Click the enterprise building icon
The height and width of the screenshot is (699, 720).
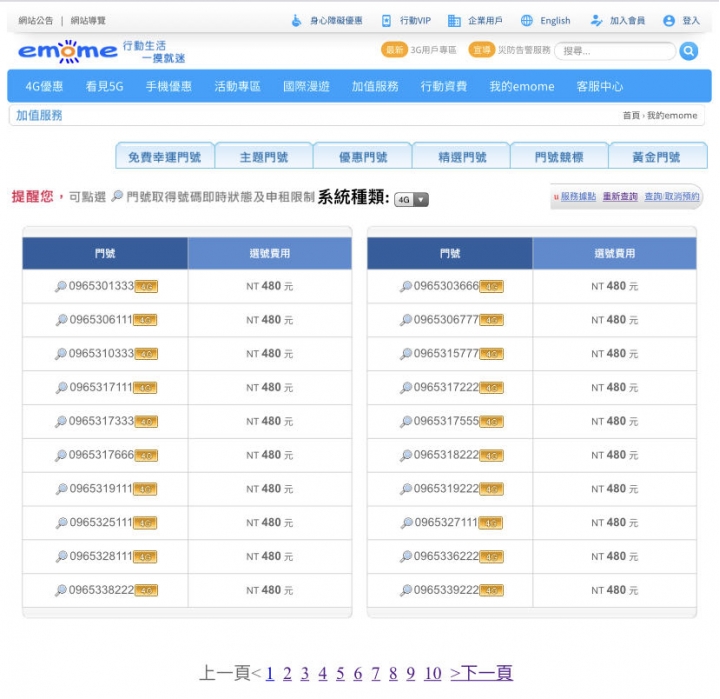[454, 21]
